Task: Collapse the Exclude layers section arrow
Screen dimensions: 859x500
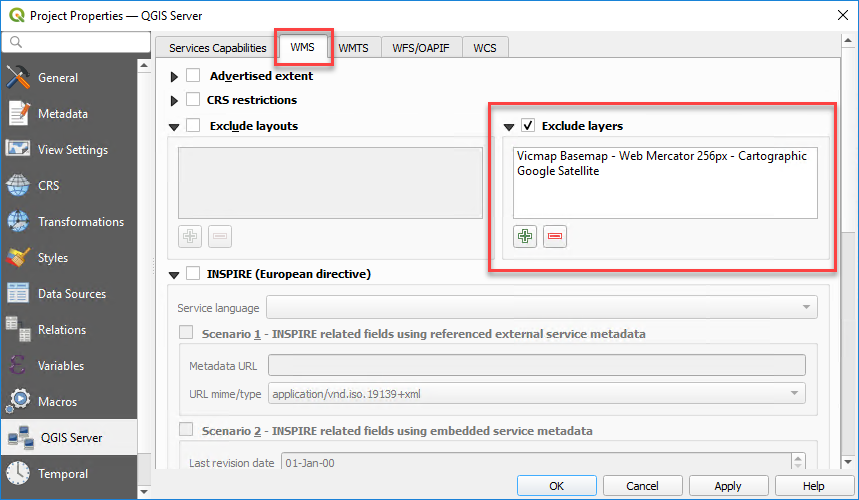Action: tap(509, 127)
